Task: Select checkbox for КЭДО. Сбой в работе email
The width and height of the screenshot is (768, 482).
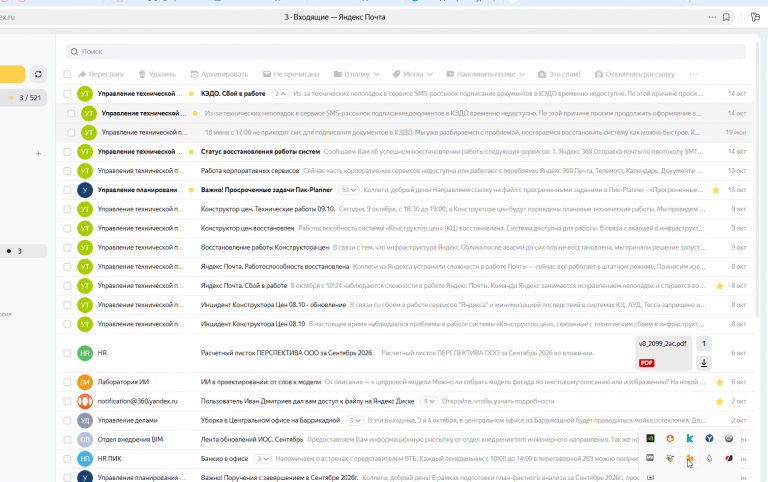Action: (67, 94)
